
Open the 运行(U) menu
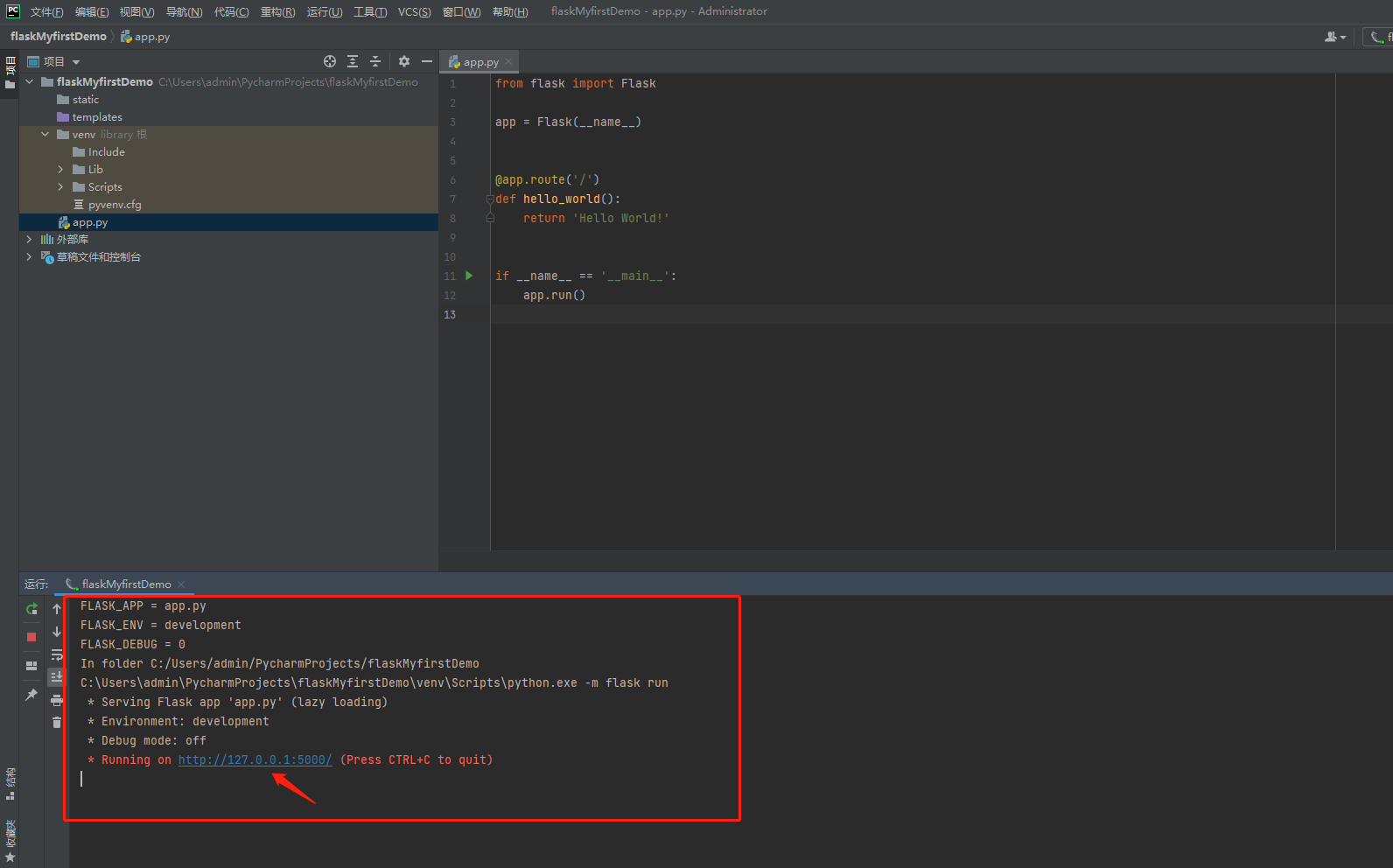325,11
